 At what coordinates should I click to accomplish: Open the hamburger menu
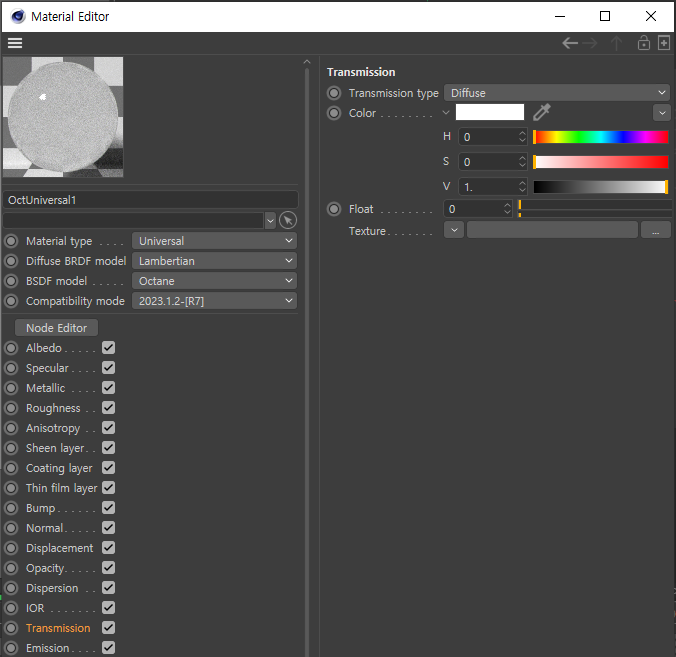point(15,43)
